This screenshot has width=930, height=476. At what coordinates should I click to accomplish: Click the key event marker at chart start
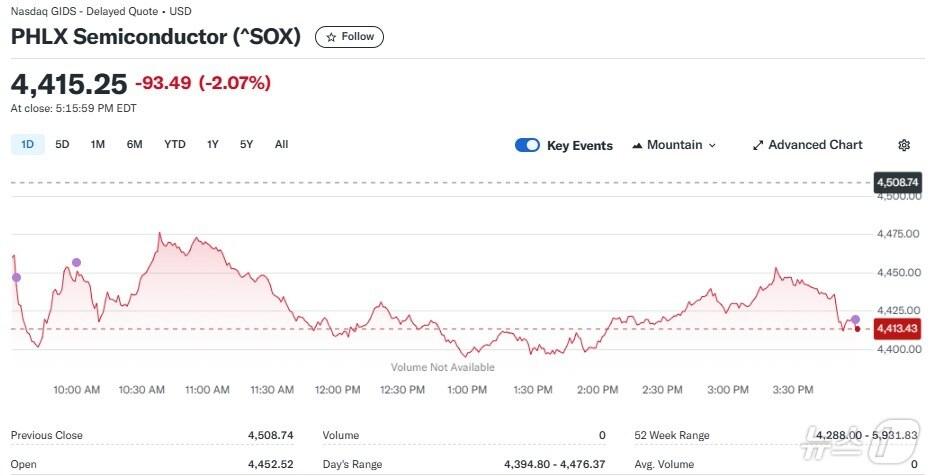[15, 277]
